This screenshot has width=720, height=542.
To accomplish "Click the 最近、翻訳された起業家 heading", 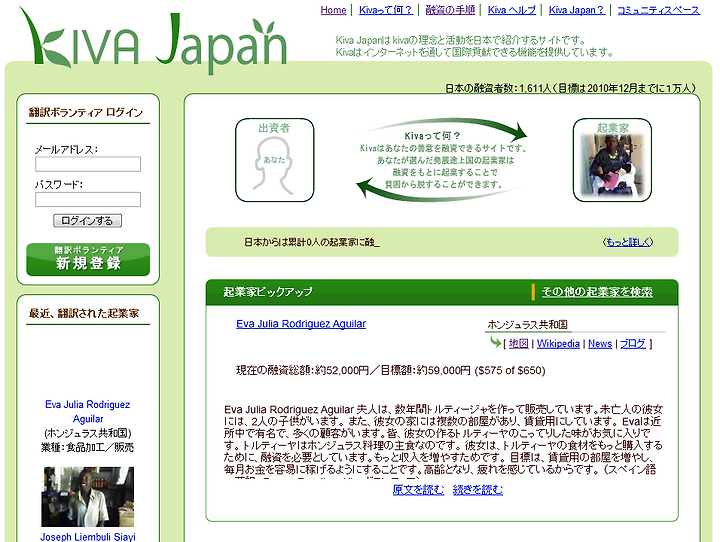I will click(84, 314).
